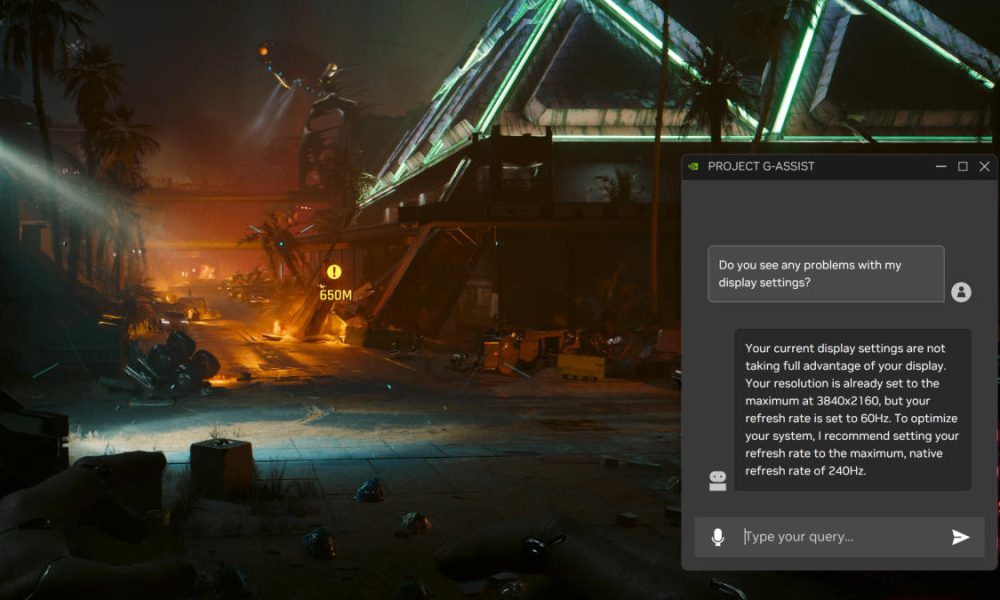Click the '240Hz' text in the response
The width and height of the screenshot is (1000, 600).
843,471
